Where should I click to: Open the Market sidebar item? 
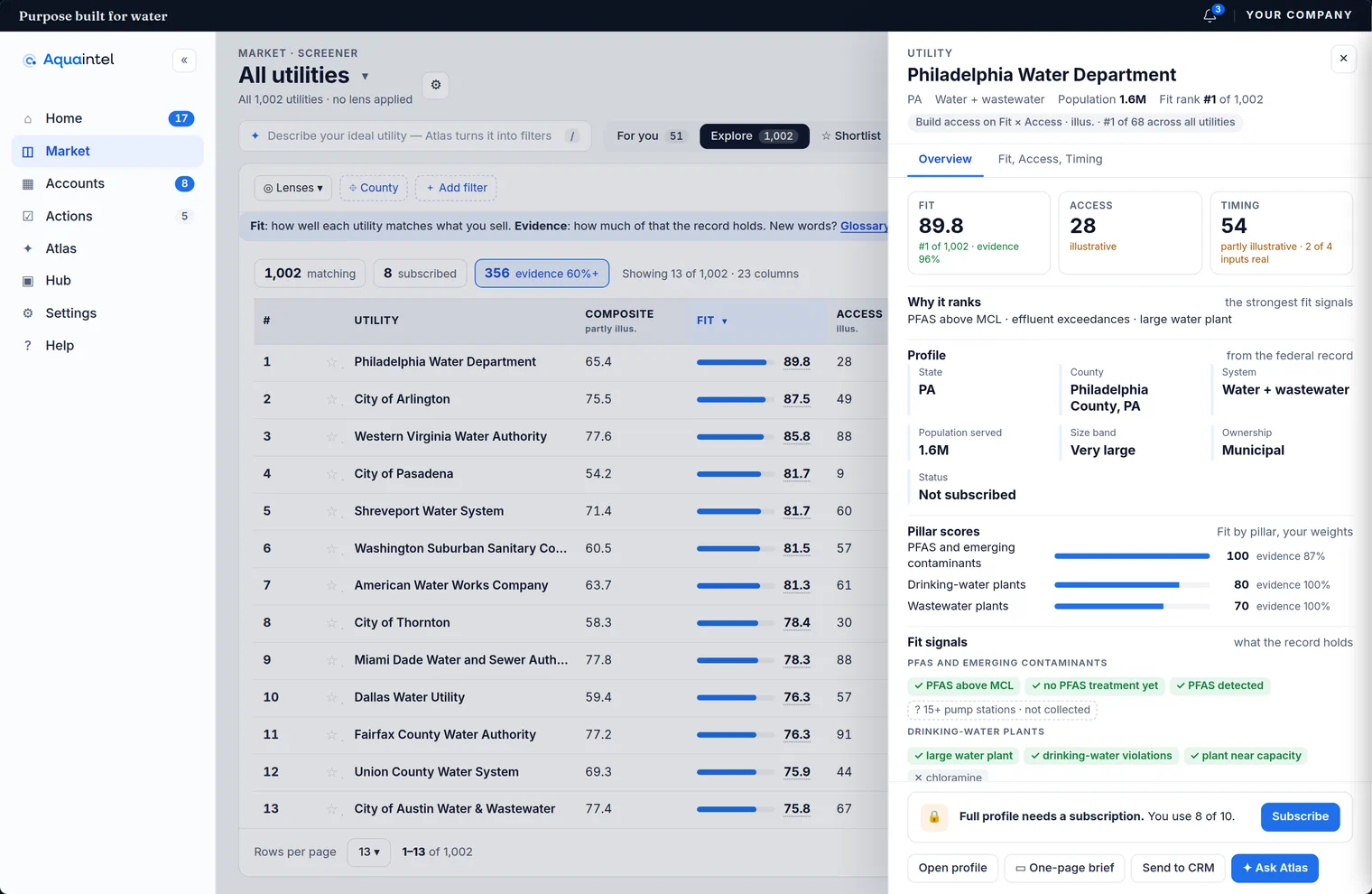point(107,151)
